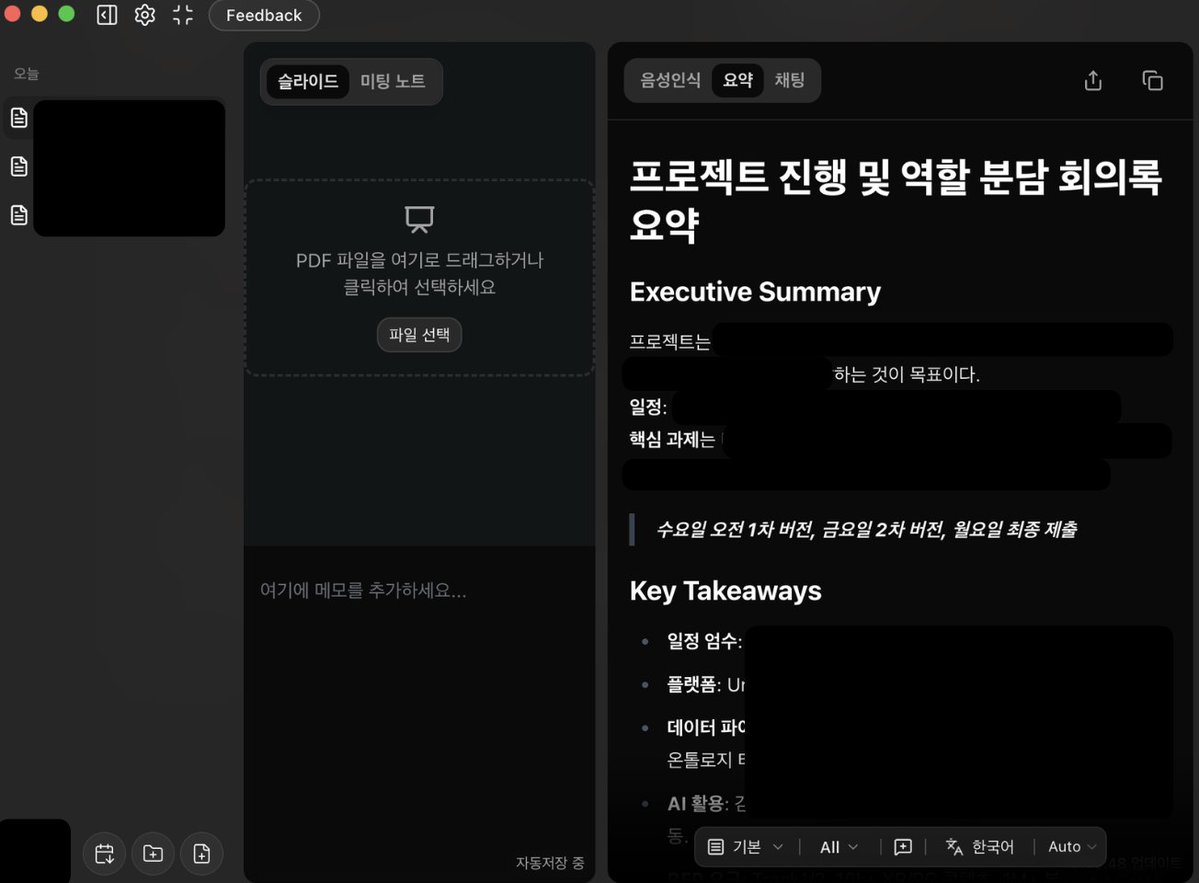Open the All filter dropdown
1199x883 pixels.
click(839, 847)
